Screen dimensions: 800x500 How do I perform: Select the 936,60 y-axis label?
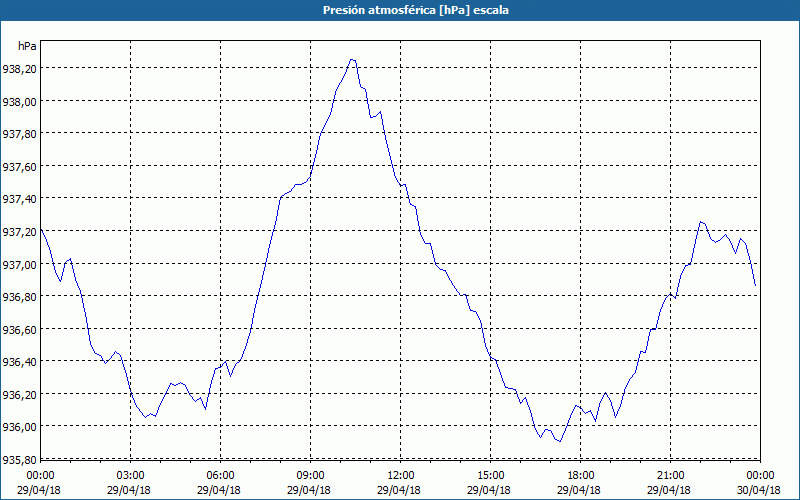pos(19,330)
